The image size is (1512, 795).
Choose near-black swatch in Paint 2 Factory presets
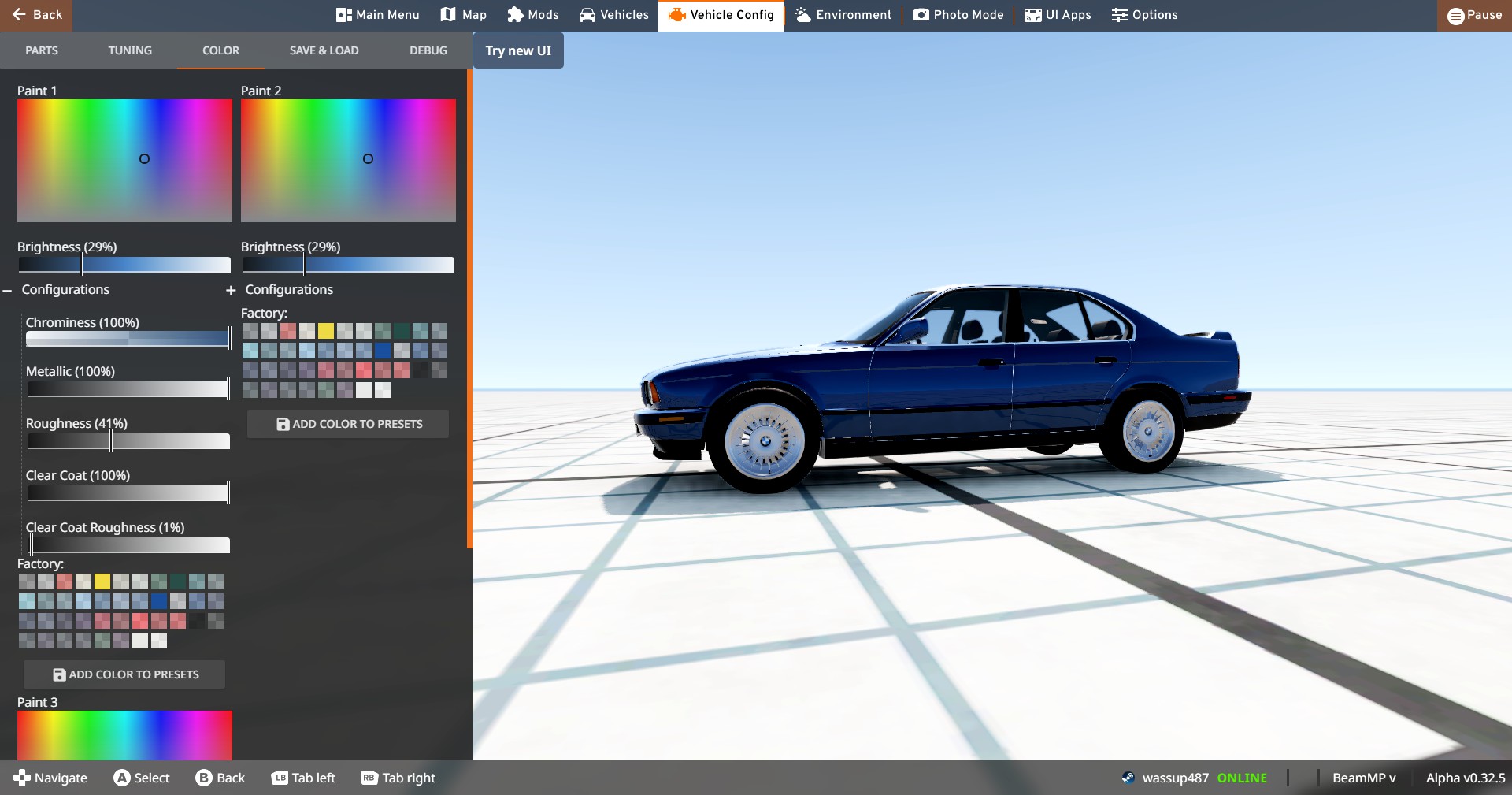421,370
